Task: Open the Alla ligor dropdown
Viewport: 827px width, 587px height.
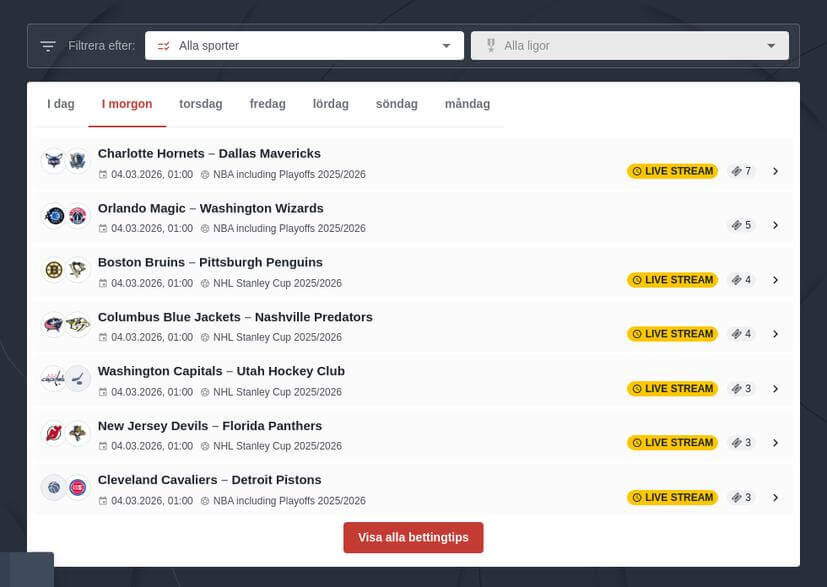Action: click(x=630, y=45)
